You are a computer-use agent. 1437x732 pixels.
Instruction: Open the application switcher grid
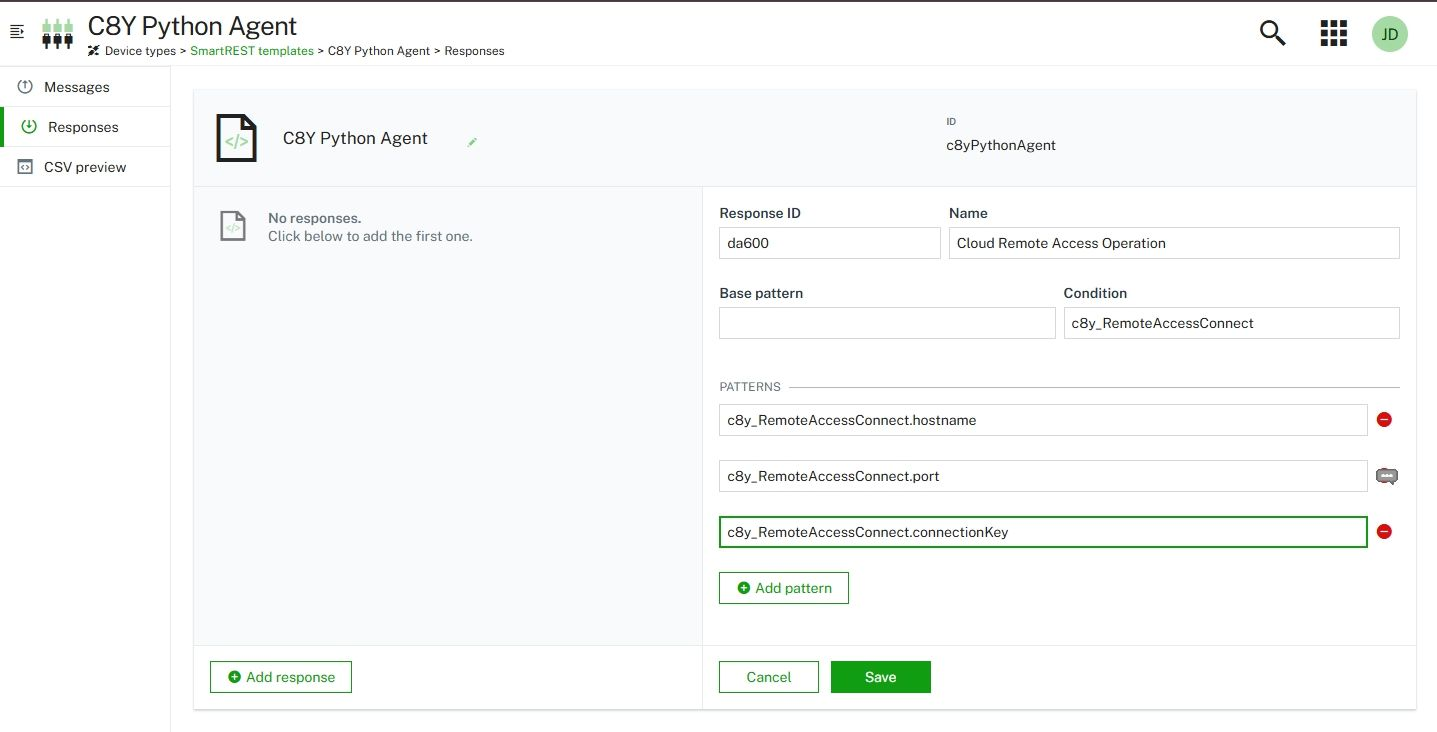point(1333,33)
